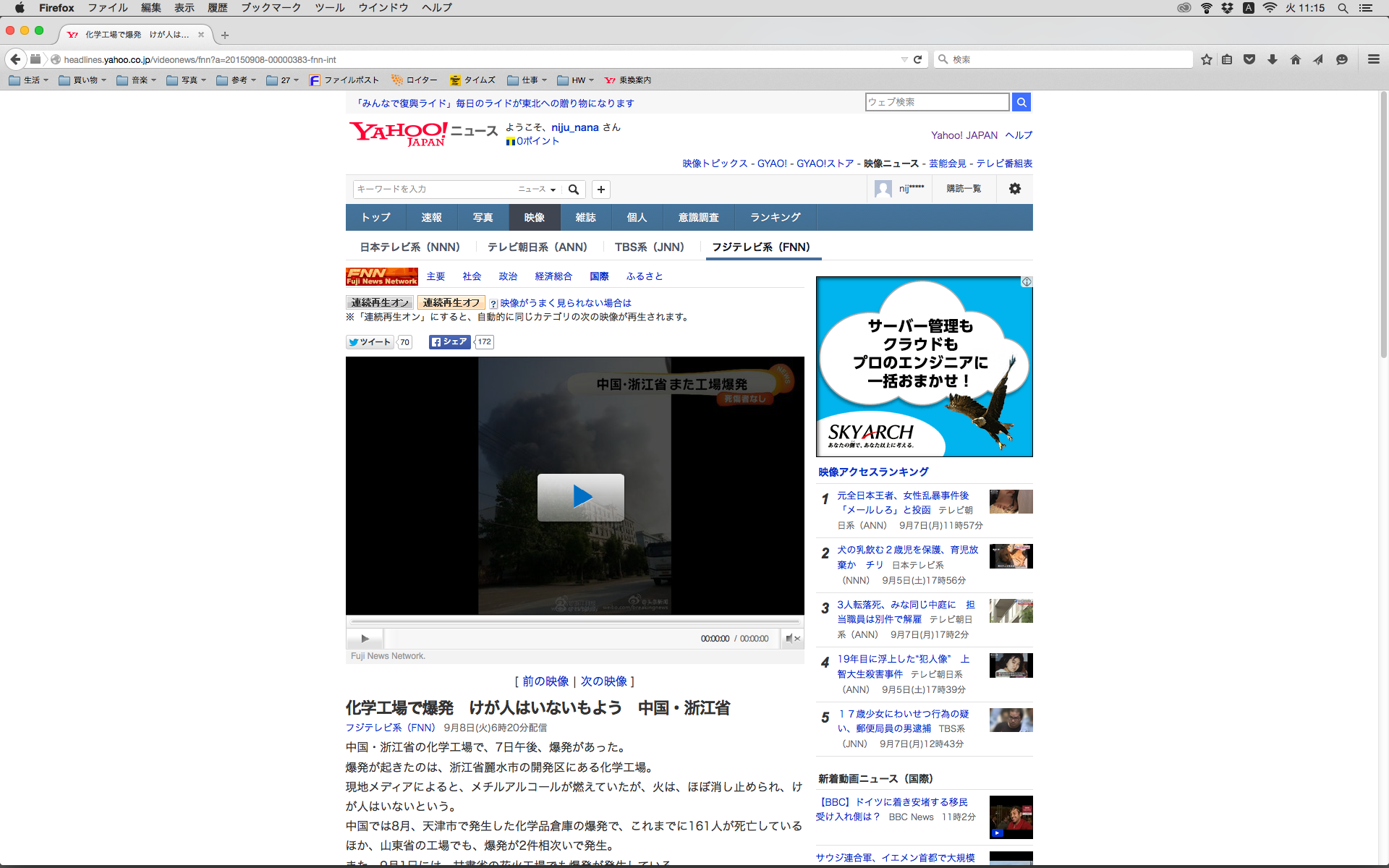Open the 仕事 bookmarks folder dropdown

[x=527, y=80]
